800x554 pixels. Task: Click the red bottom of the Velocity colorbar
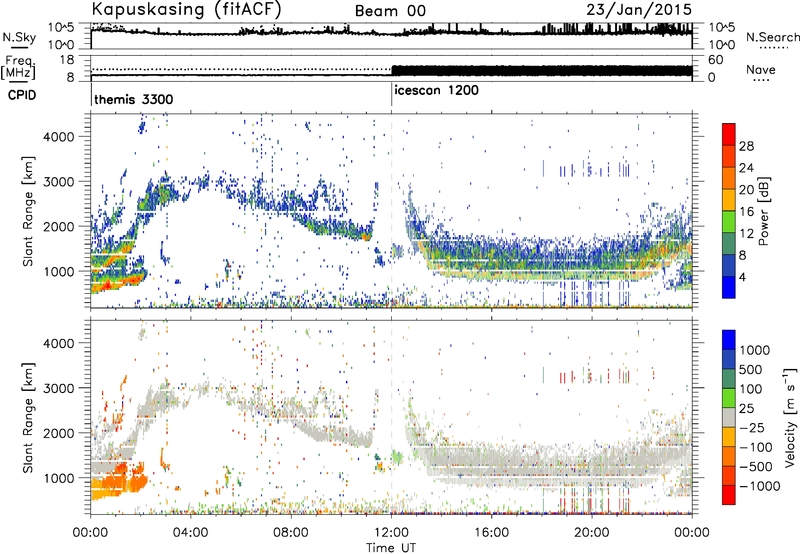[729, 495]
